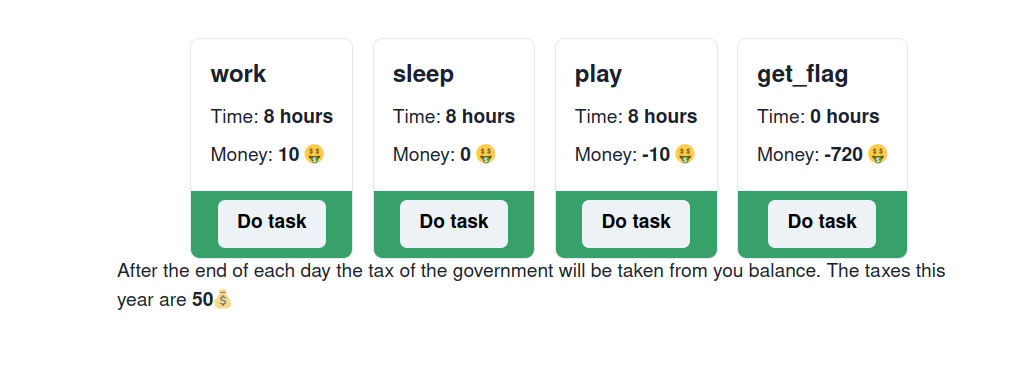The image size is (1028, 391).
Task: Click the -720 money value
Action: pos(843,155)
